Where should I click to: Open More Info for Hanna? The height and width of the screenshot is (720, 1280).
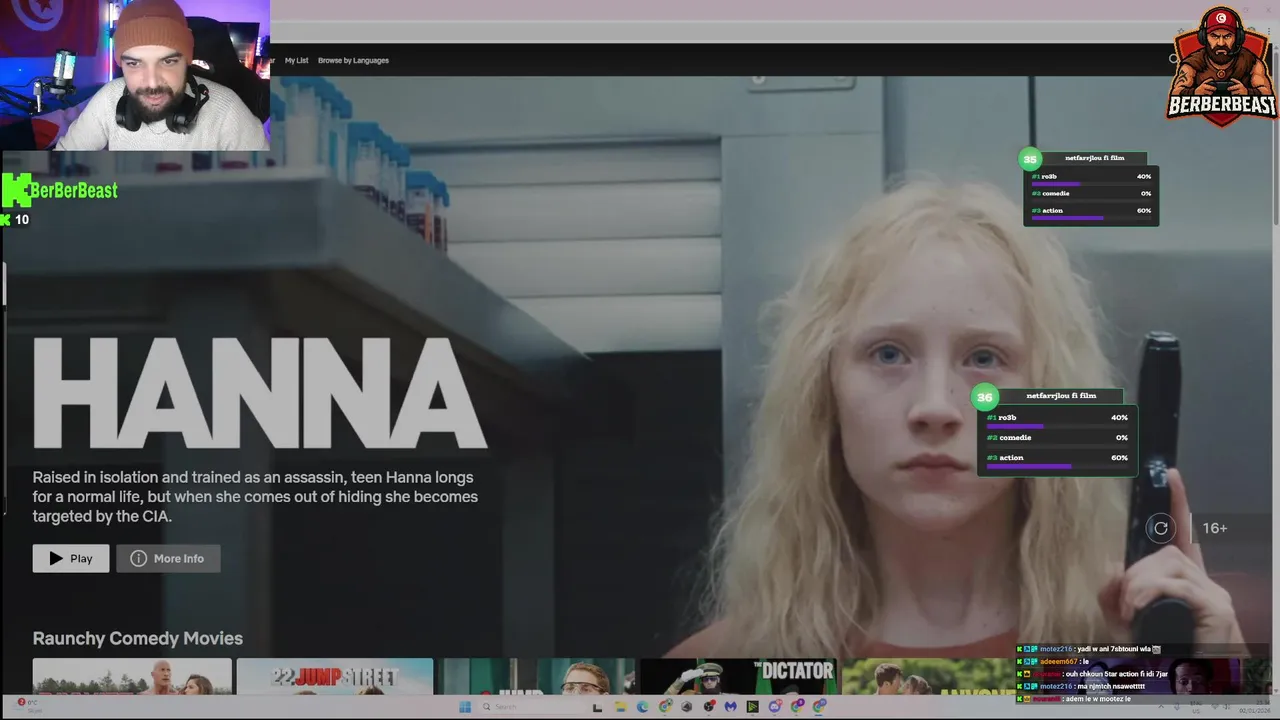click(168, 558)
